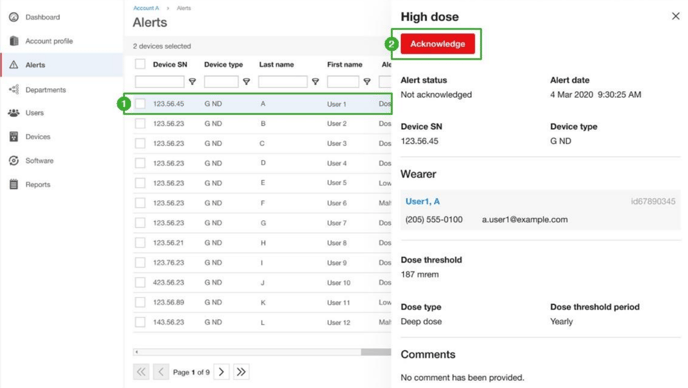Filter icon for First name column

tap(367, 82)
